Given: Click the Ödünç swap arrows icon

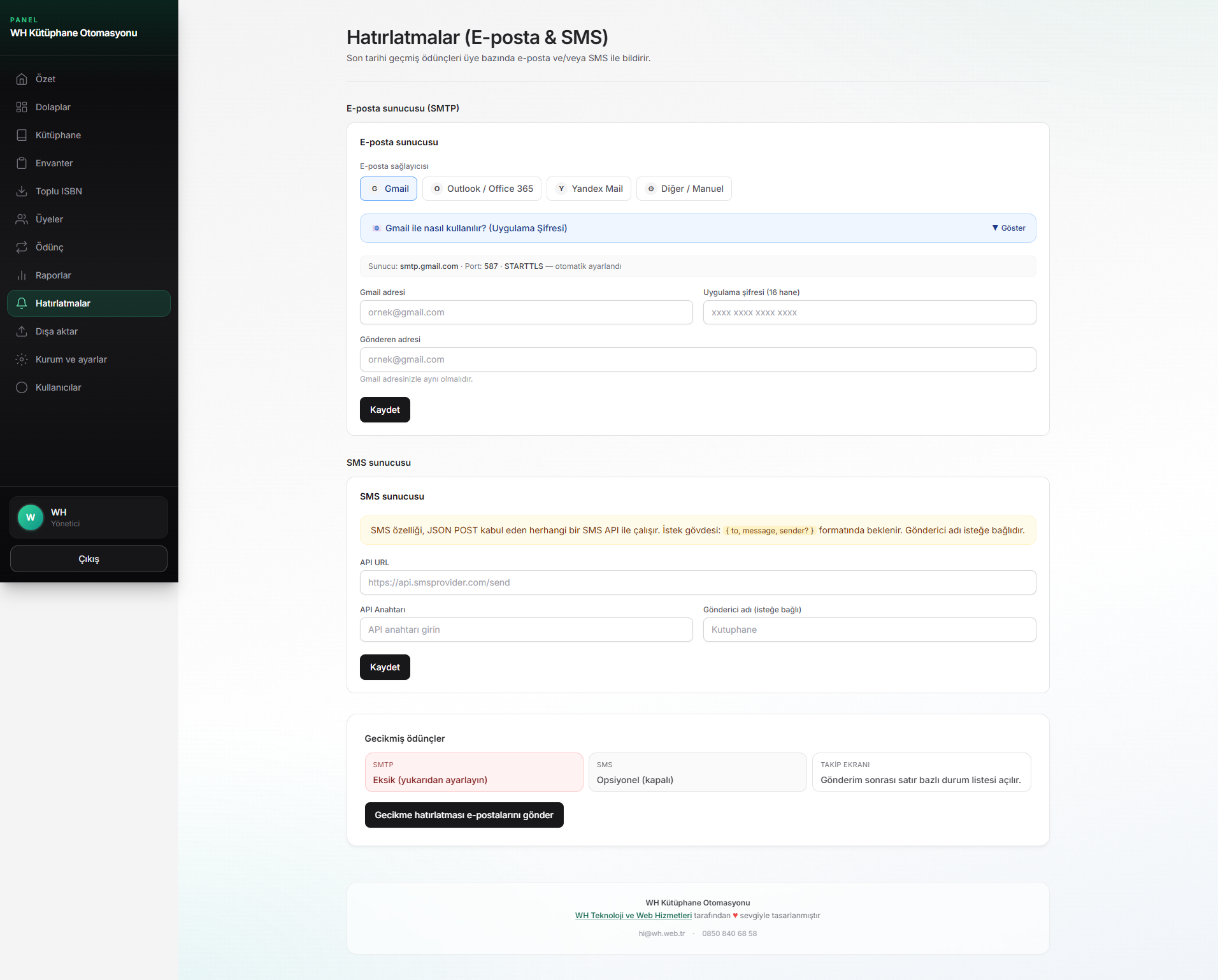Looking at the screenshot, I should coord(22,247).
